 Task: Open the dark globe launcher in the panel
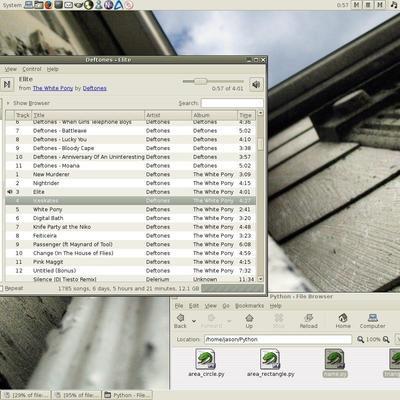tap(89, 5)
